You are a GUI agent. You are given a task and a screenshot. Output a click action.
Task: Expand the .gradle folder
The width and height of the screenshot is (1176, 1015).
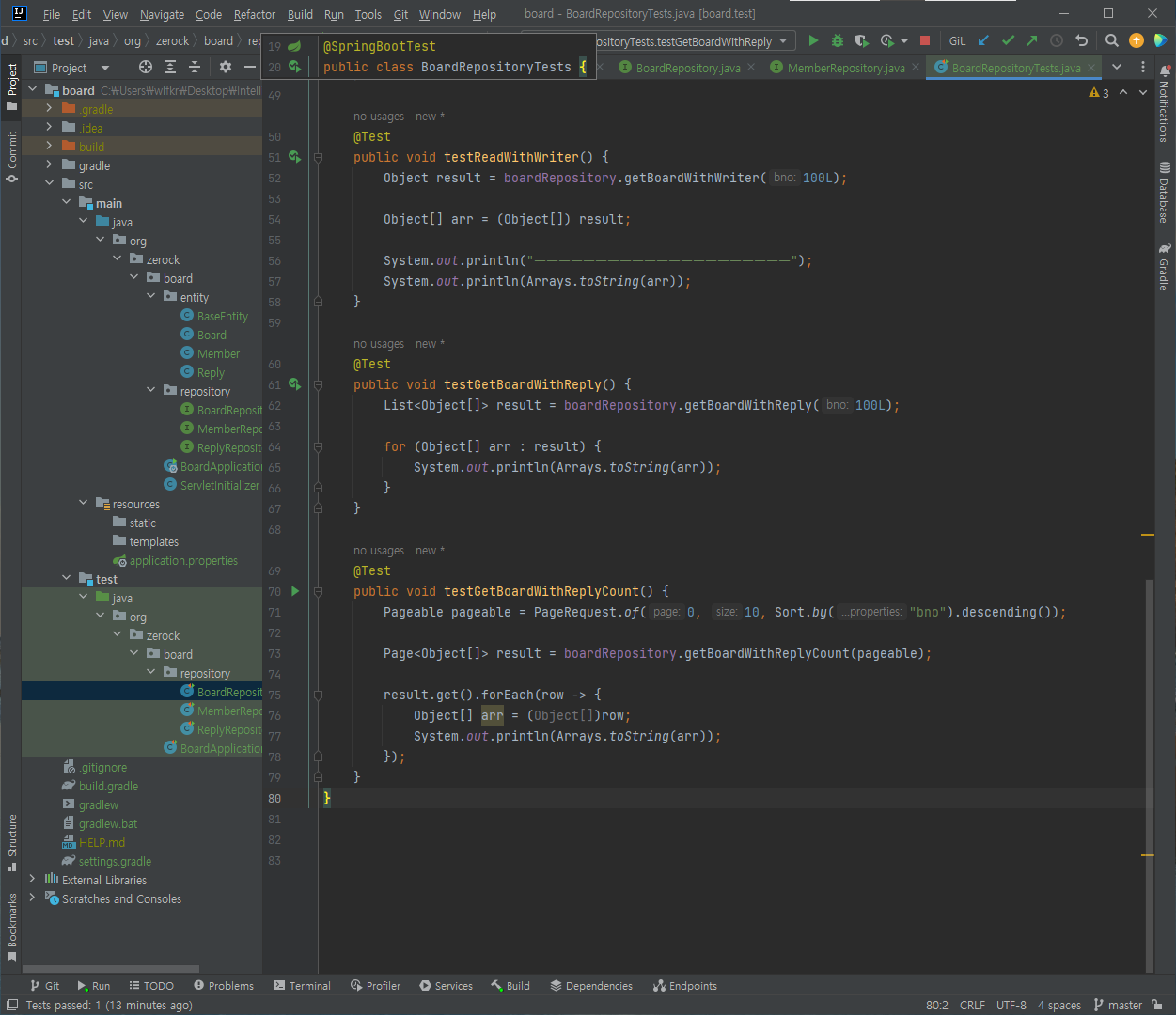(x=49, y=109)
